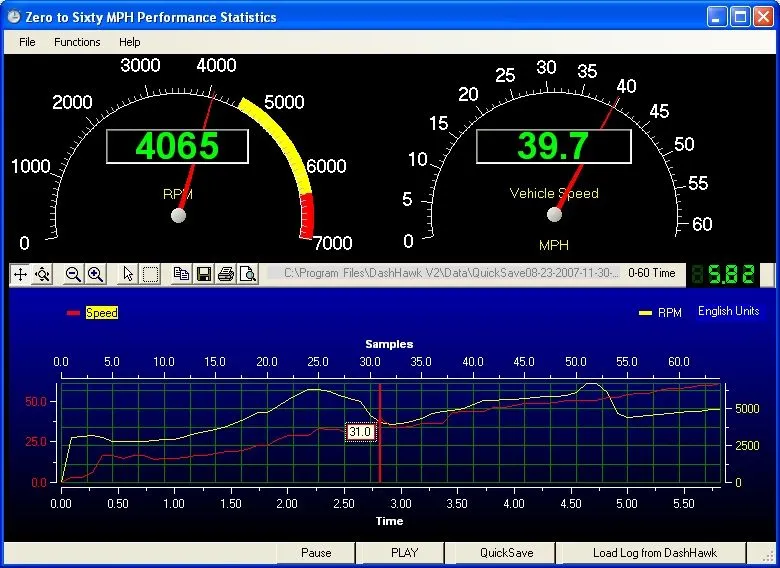Zoom out of the chart

point(74,274)
